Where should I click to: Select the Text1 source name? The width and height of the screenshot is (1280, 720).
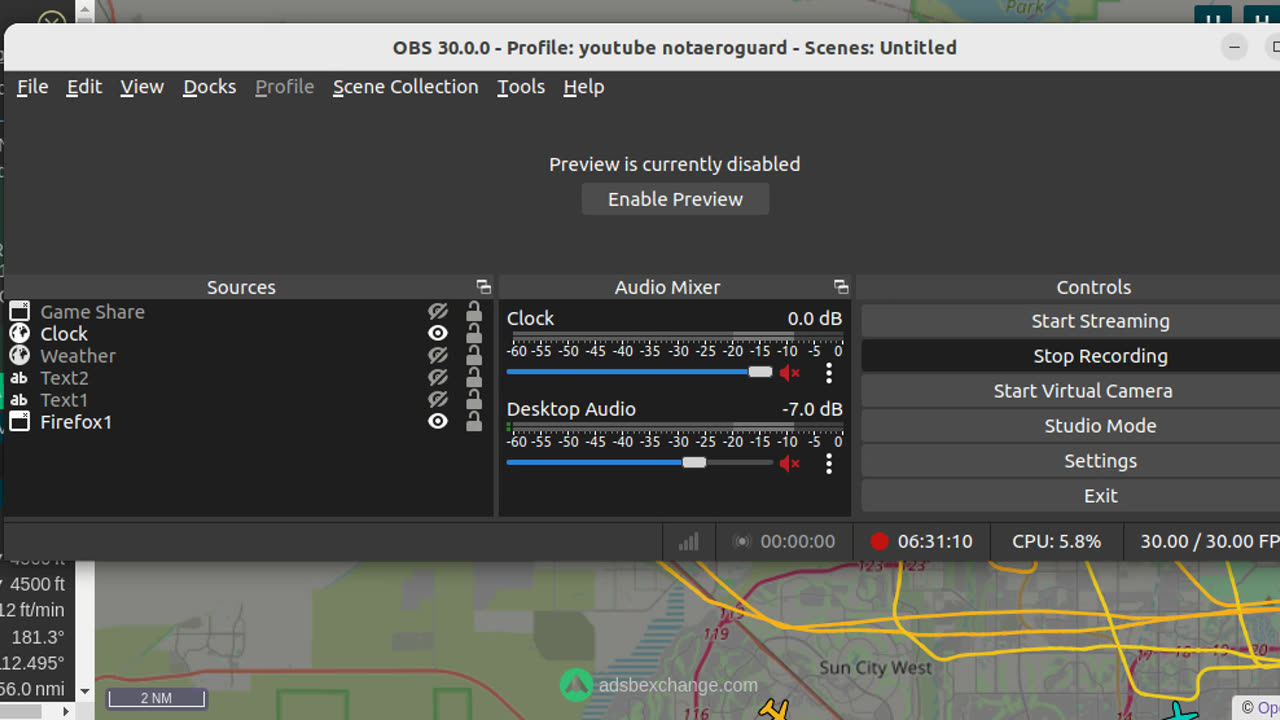64,400
